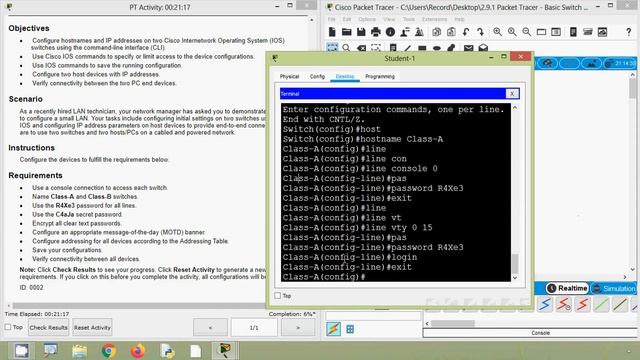Click the phone-shaped device icon in toolbar

573,32
